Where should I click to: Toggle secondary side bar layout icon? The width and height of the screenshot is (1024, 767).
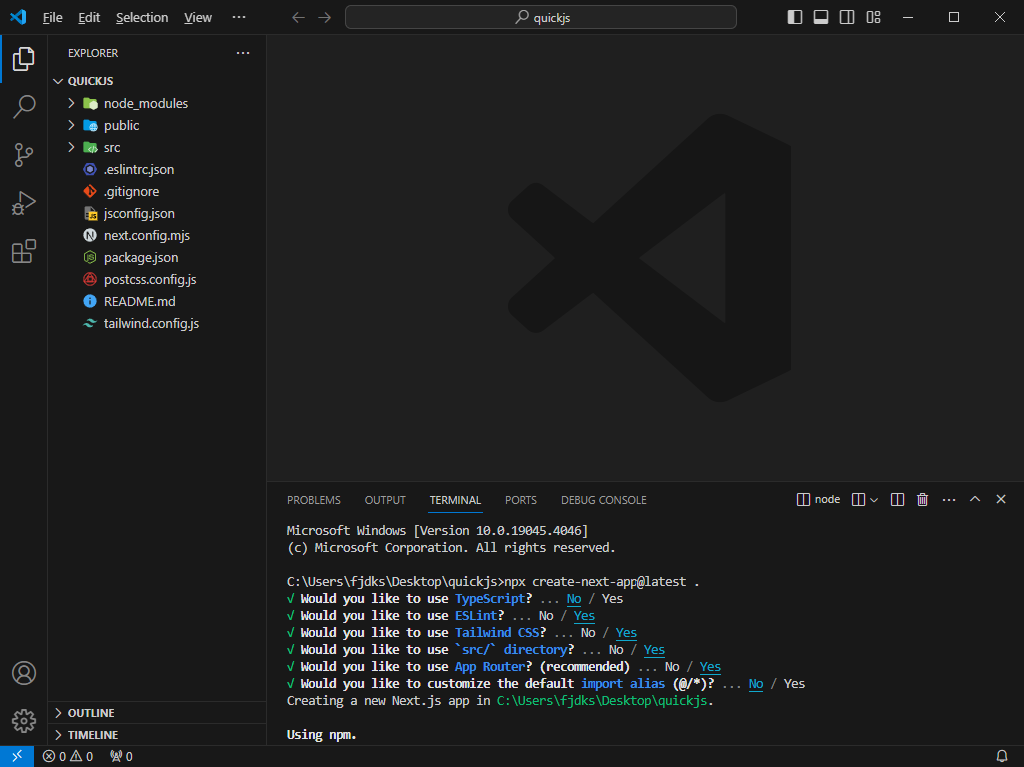(x=847, y=17)
